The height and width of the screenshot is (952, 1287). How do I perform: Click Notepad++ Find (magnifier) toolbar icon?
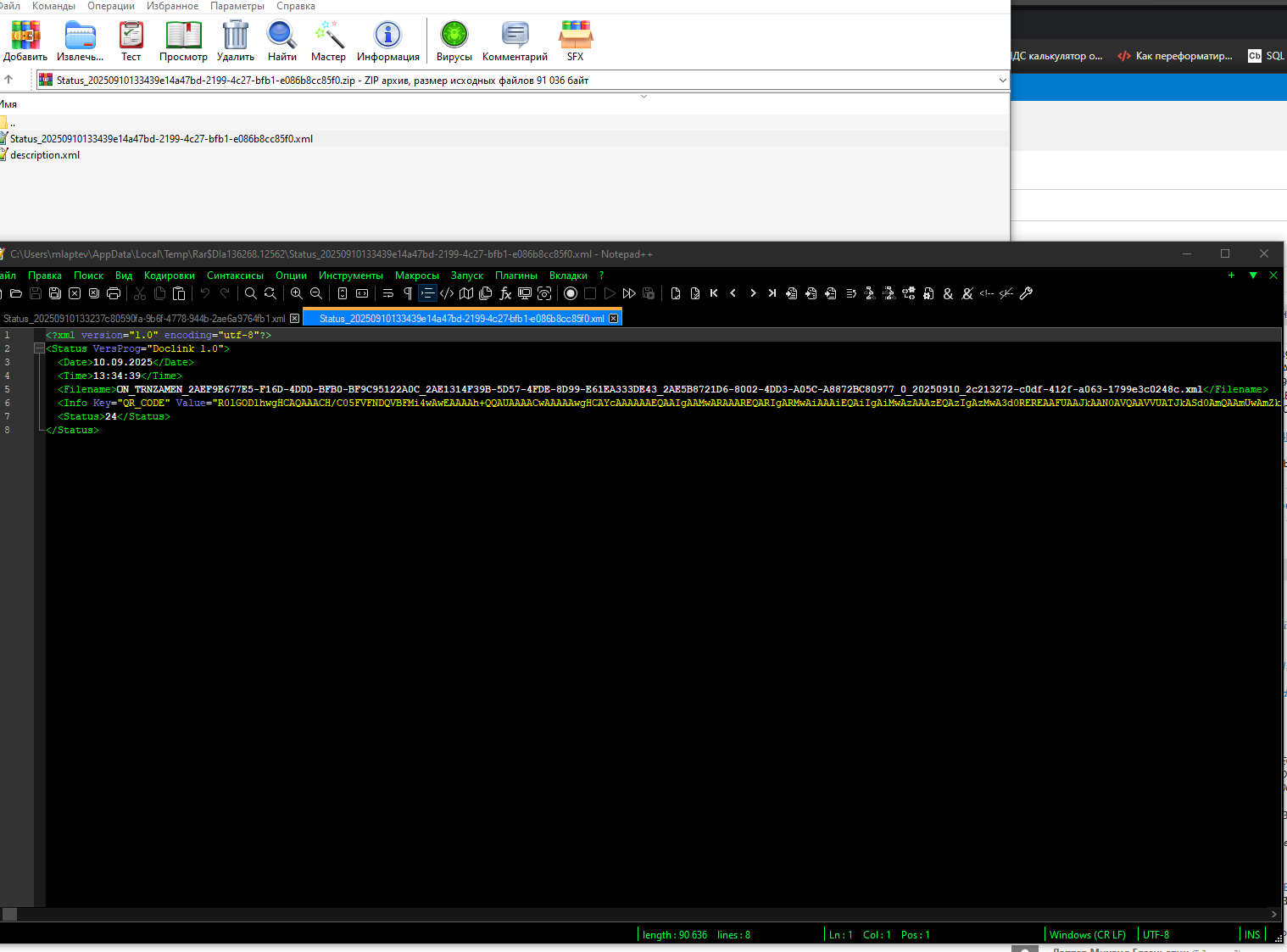(251, 293)
